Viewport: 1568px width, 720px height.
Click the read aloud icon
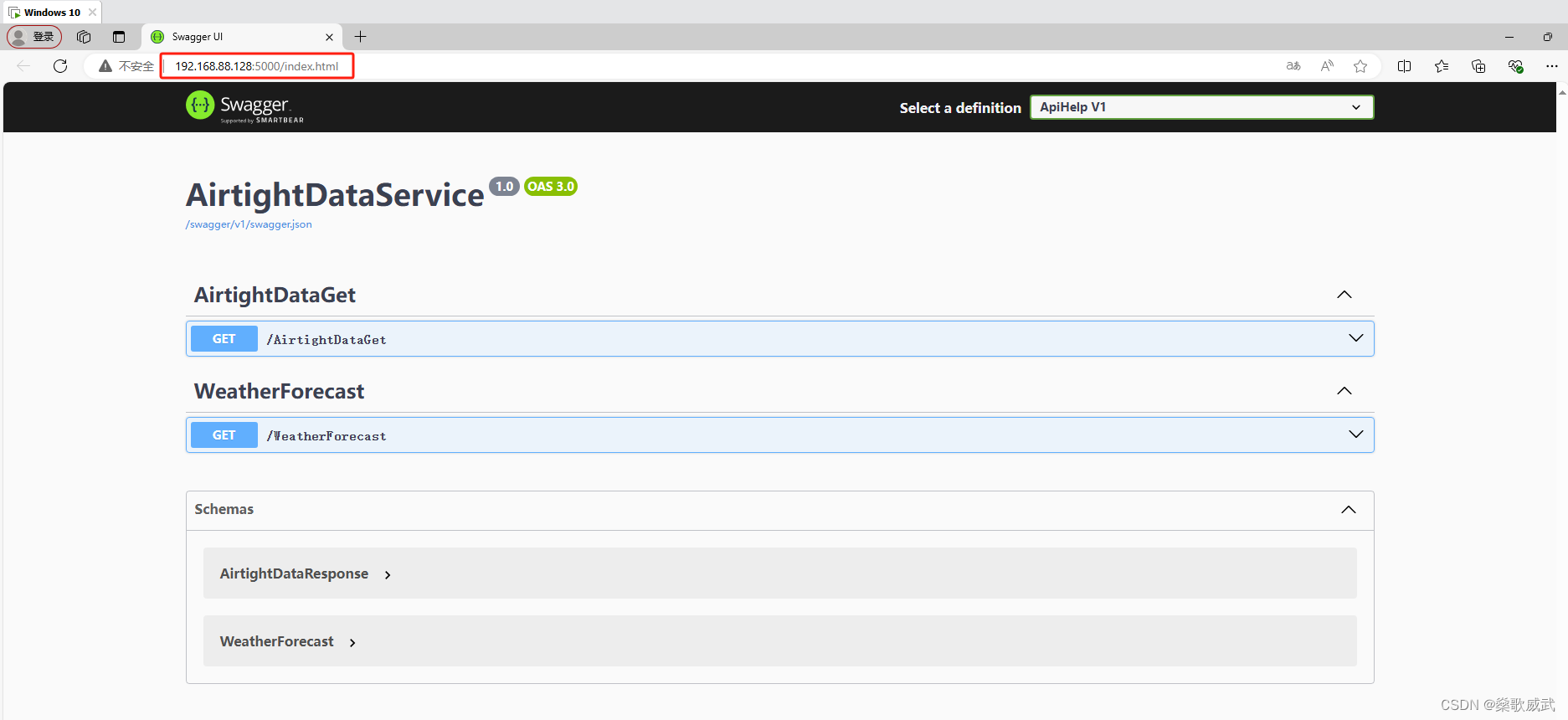pos(1327,66)
